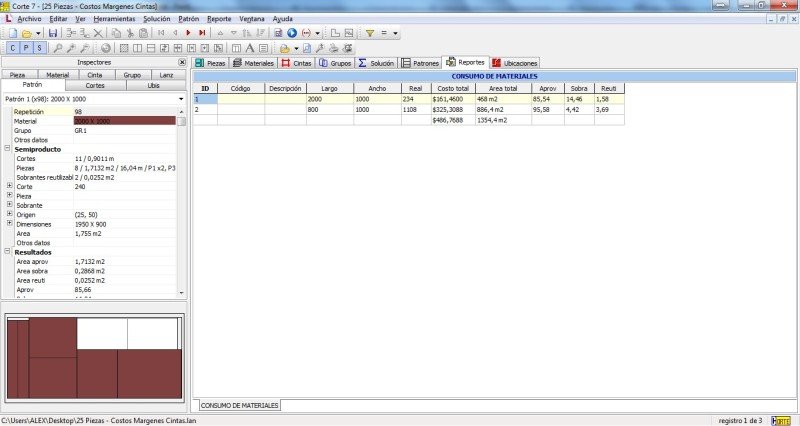Viewport: 800px width, 426px height.
Task: Click the cutting pattern preview thumbnail
Action: coord(95,358)
